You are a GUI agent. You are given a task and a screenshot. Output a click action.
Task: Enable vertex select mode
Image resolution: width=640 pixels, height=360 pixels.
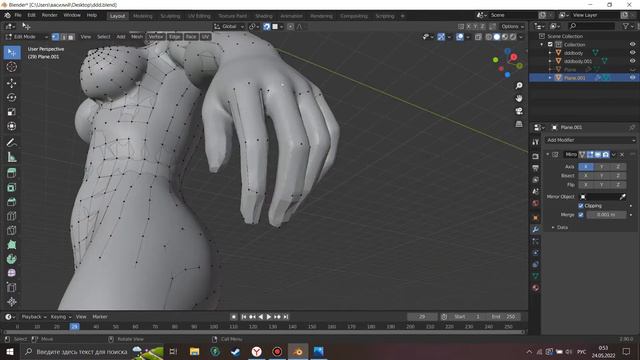(56, 37)
